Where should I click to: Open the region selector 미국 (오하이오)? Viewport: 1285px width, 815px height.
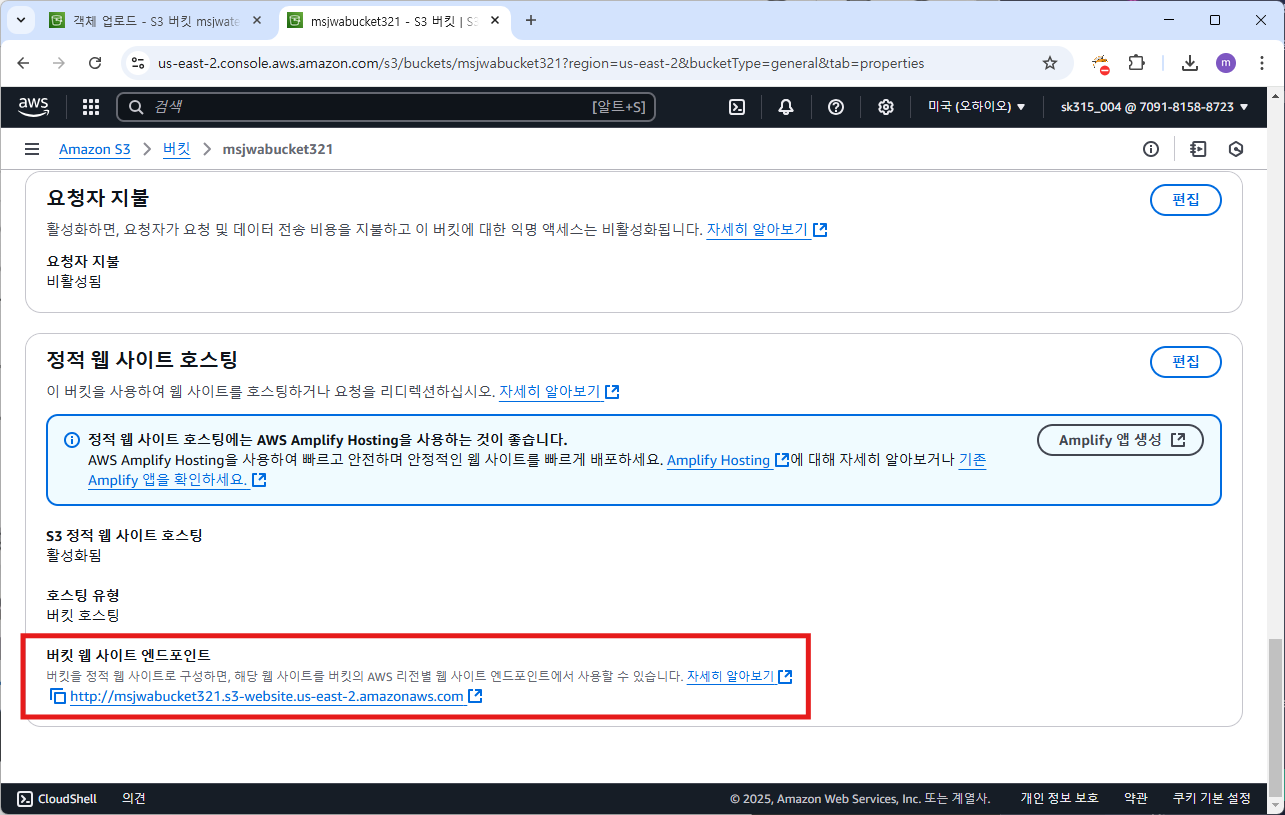[977, 107]
